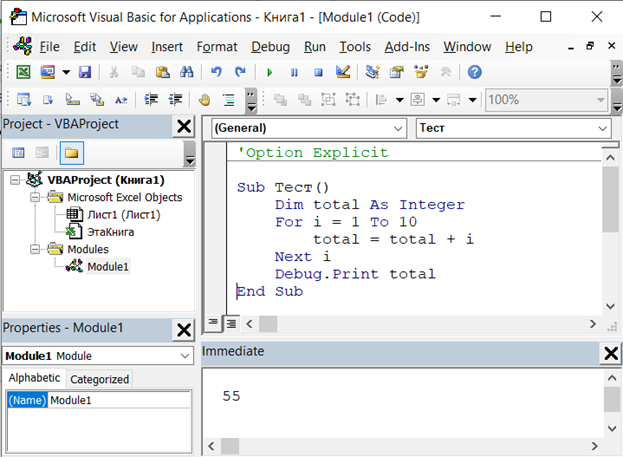623x457 pixels.
Task: Click the Toolbox hammer-wrench icon
Action: click(446, 72)
